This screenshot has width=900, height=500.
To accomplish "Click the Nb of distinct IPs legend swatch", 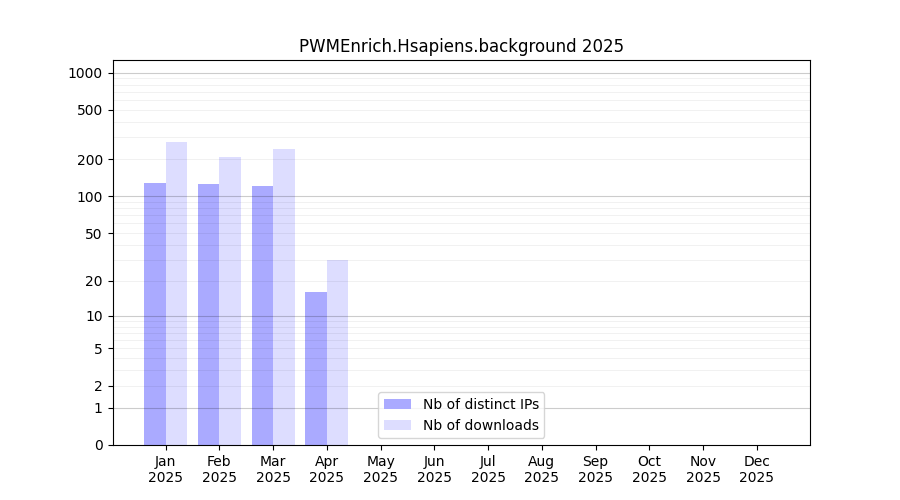I will point(397,404).
